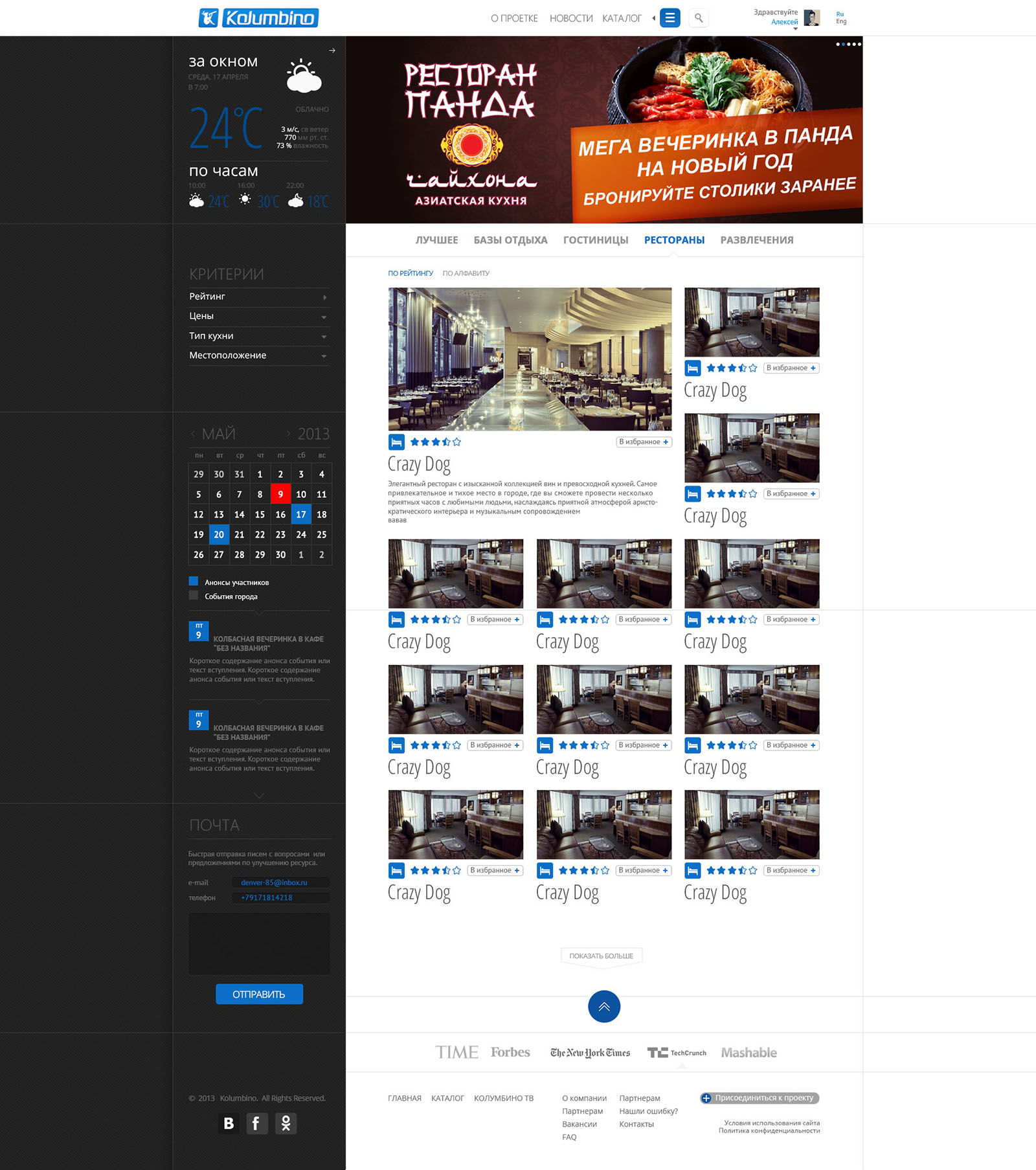
Task: Open 'О ПРОЕКТЕ' menu item
Action: [514, 18]
